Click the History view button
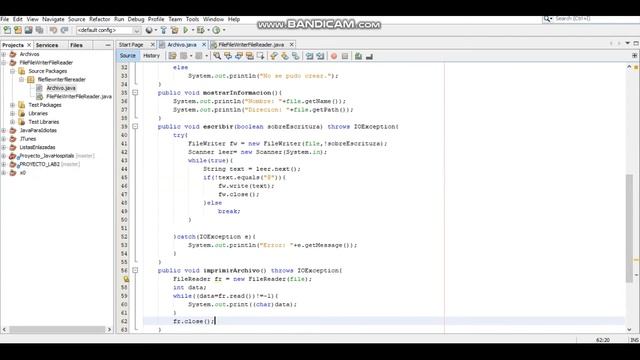The height and width of the screenshot is (360, 640). tap(151, 56)
